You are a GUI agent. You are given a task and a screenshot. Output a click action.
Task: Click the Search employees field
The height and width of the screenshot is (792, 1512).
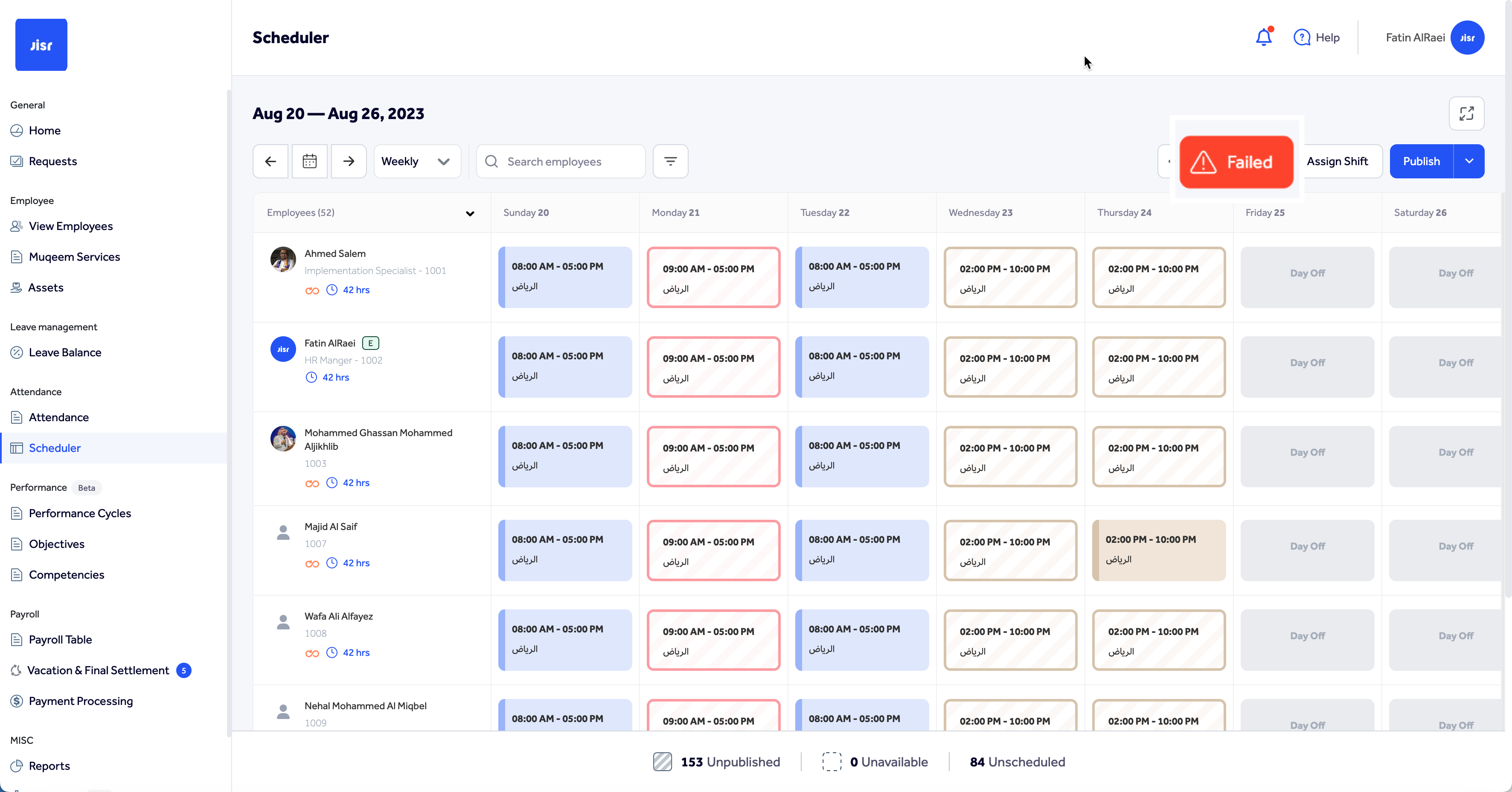(561, 161)
